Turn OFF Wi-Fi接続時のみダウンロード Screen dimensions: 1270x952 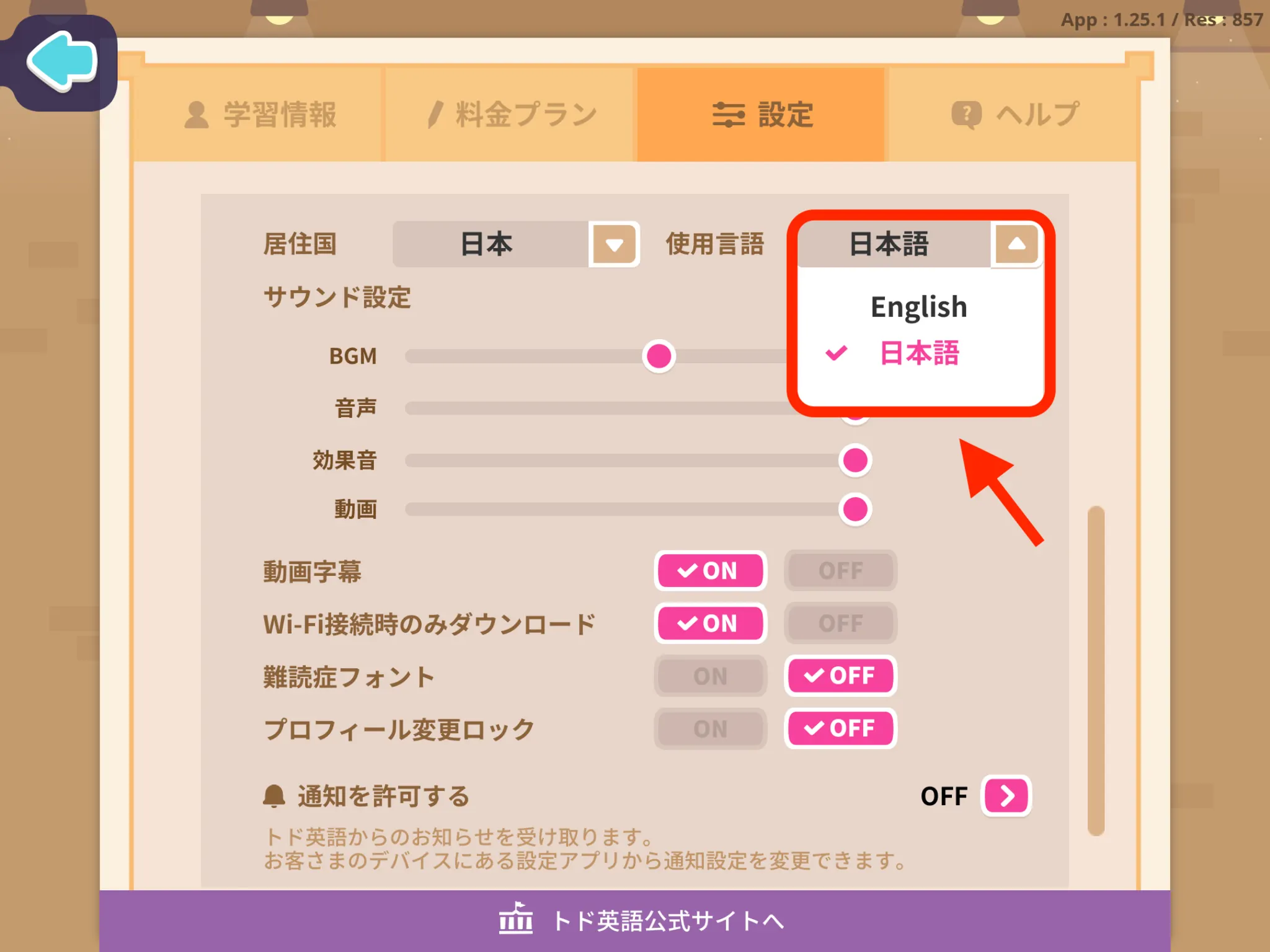[840, 623]
